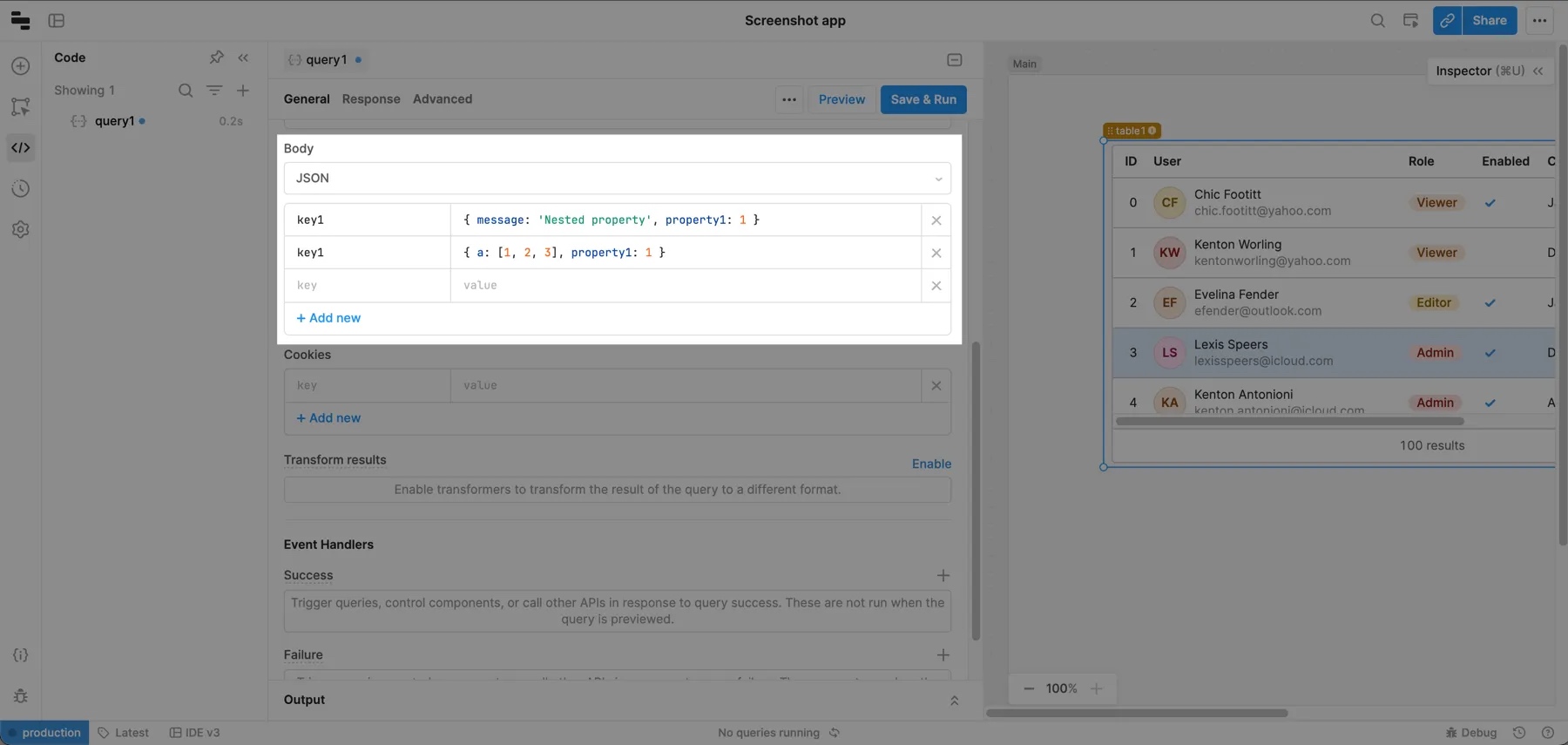The height and width of the screenshot is (745, 1568).
Task: Toggle Enabled checkmark for Chic Footitt
Action: click(x=1490, y=203)
